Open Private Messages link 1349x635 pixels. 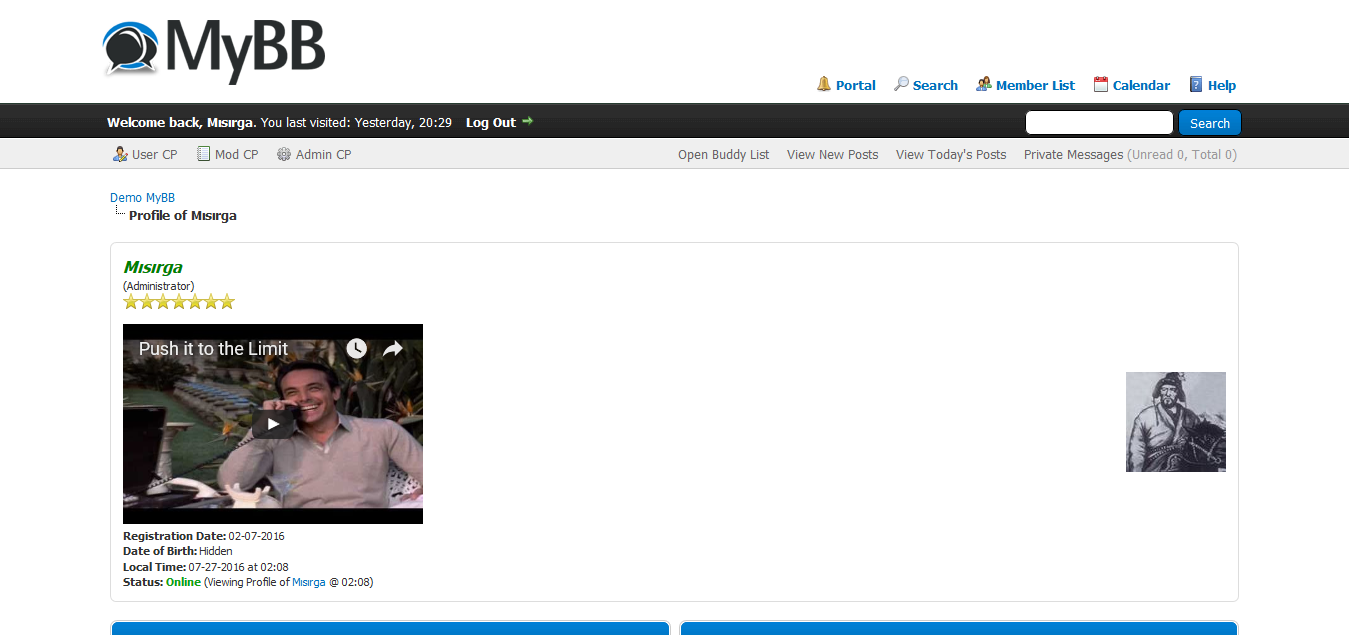1073,154
